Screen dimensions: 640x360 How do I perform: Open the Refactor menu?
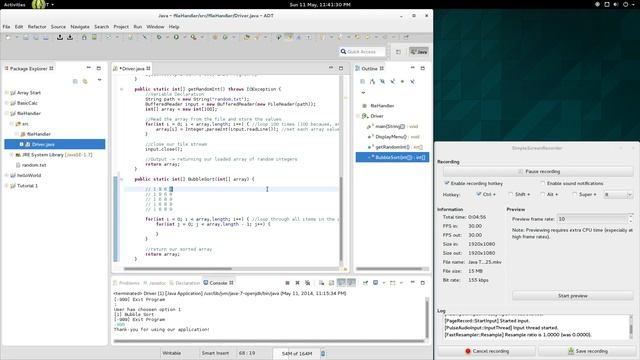pyautogui.click(x=37, y=27)
